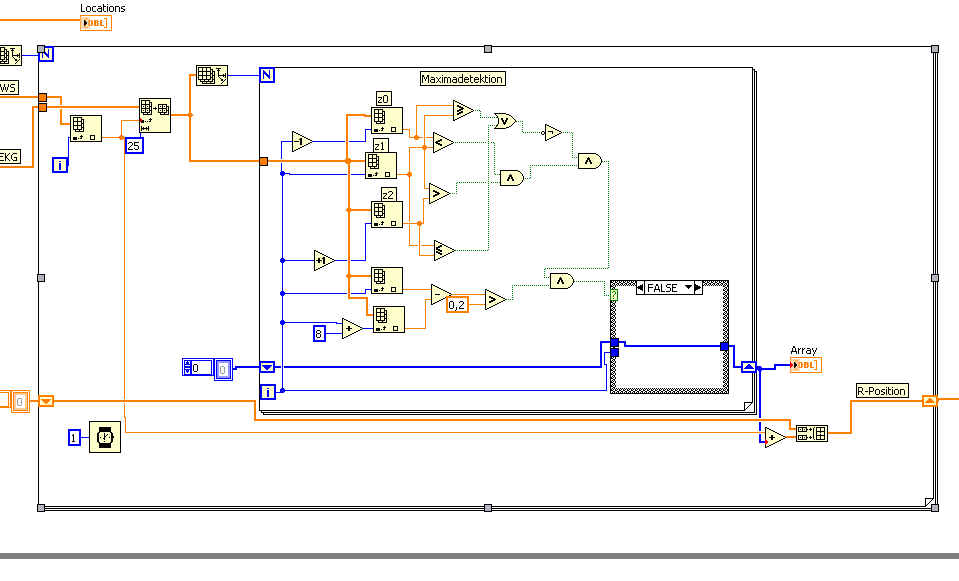Select the Less Or Equal comparison node
Image resolution: width=959 pixels, height=581 pixels.
tap(443, 250)
